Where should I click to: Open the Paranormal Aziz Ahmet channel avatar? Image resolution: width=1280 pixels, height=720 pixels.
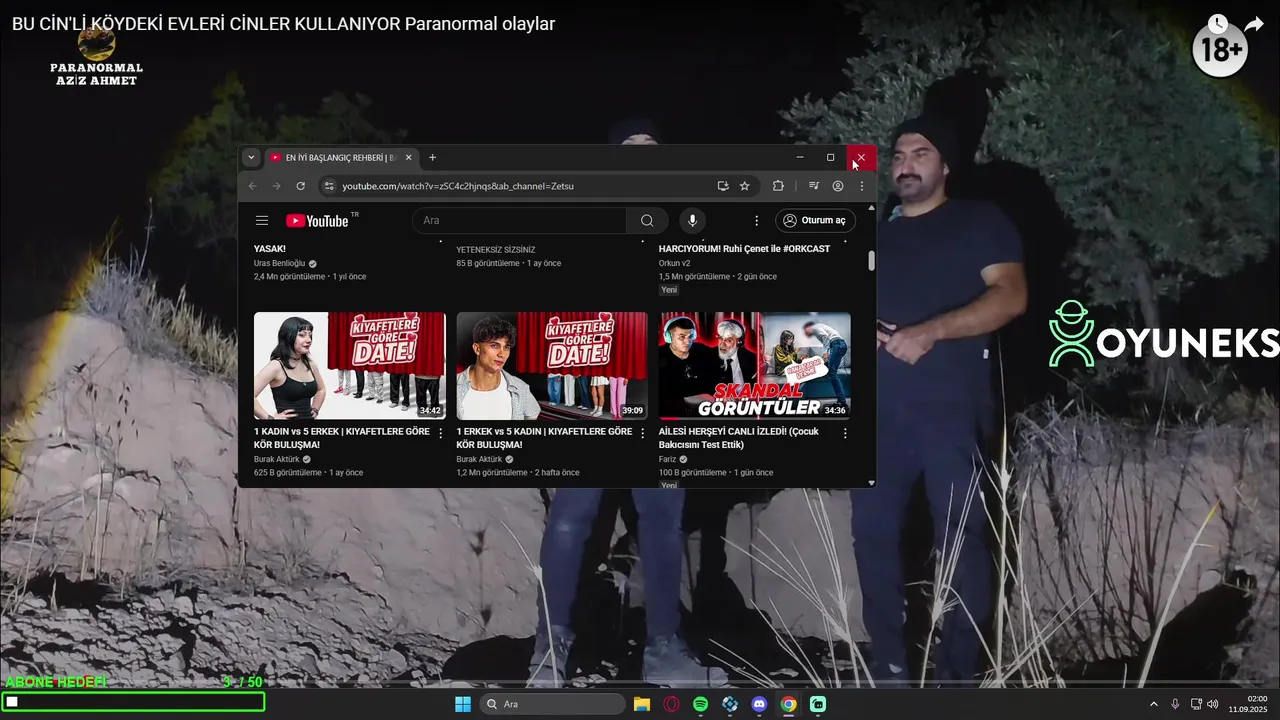97,43
